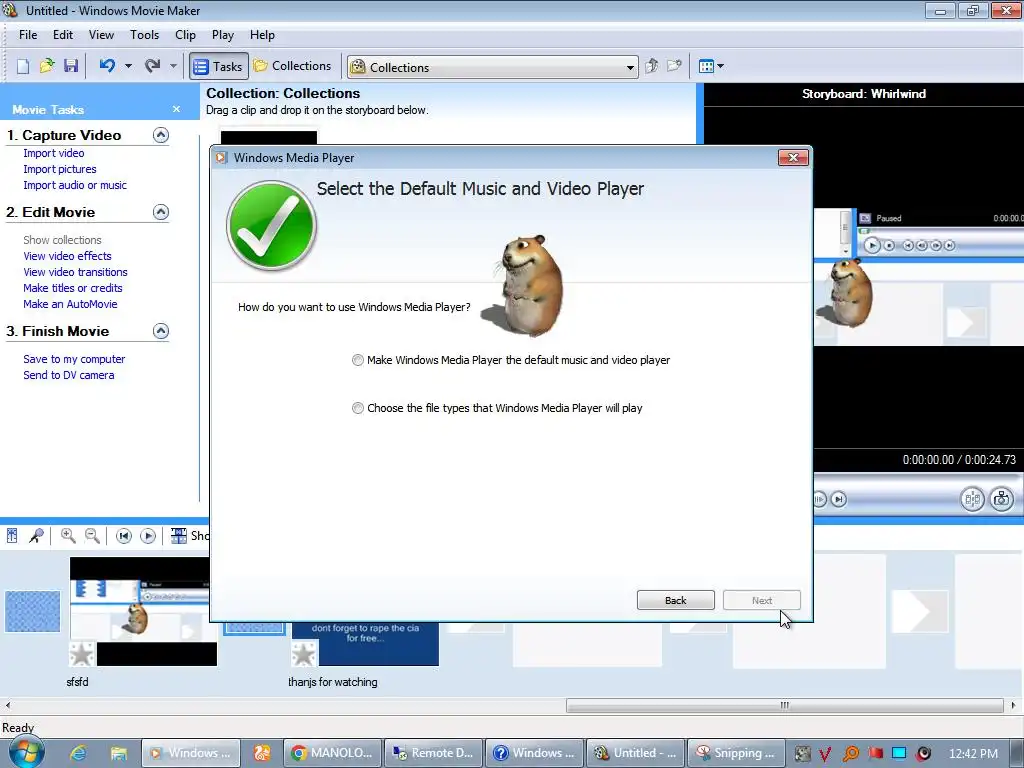Click Make an AutoMovie link
Image resolution: width=1024 pixels, height=768 pixels.
[x=70, y=304]
